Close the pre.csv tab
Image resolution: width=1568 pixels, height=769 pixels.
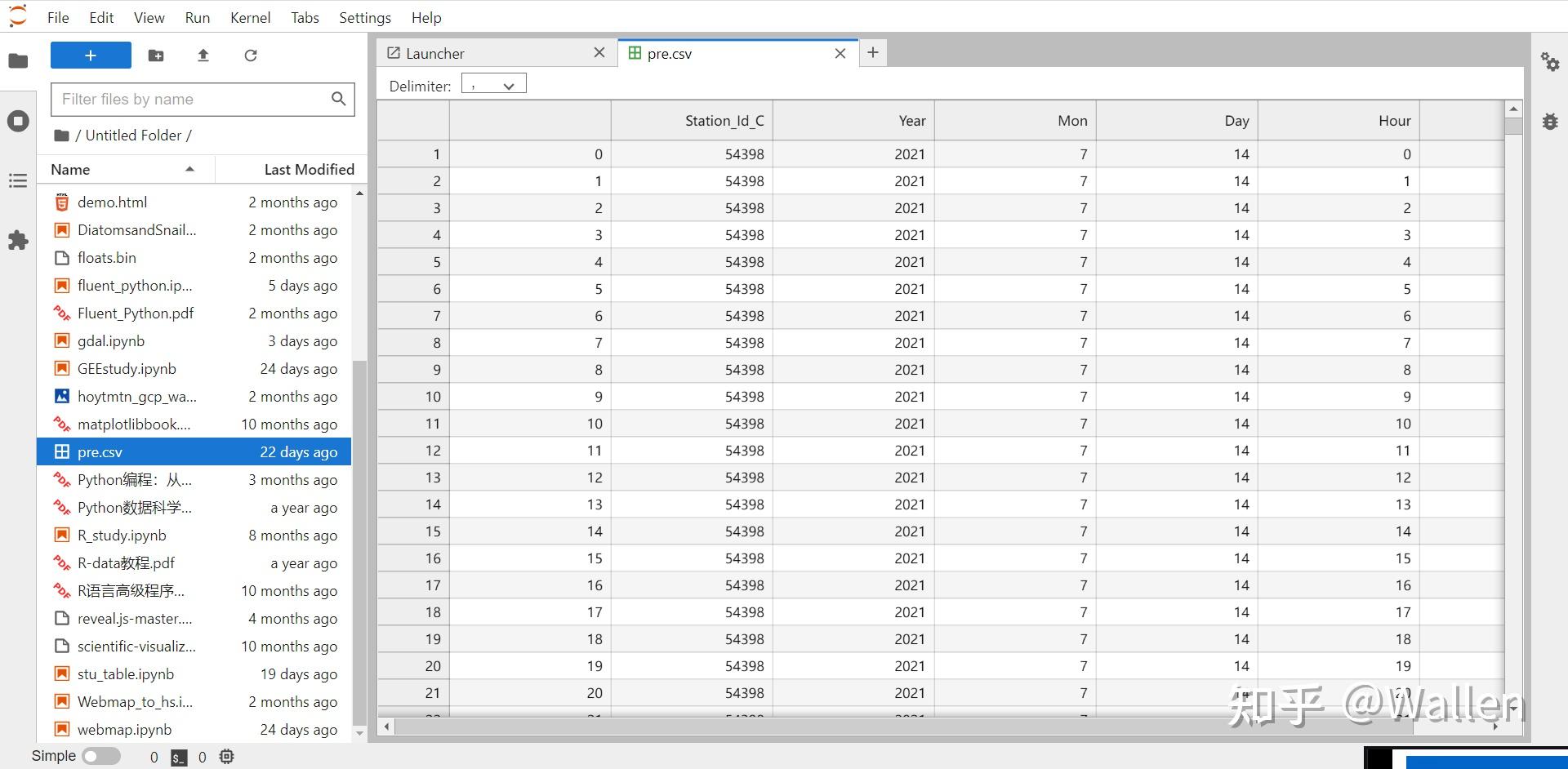[x=840, y=53]
